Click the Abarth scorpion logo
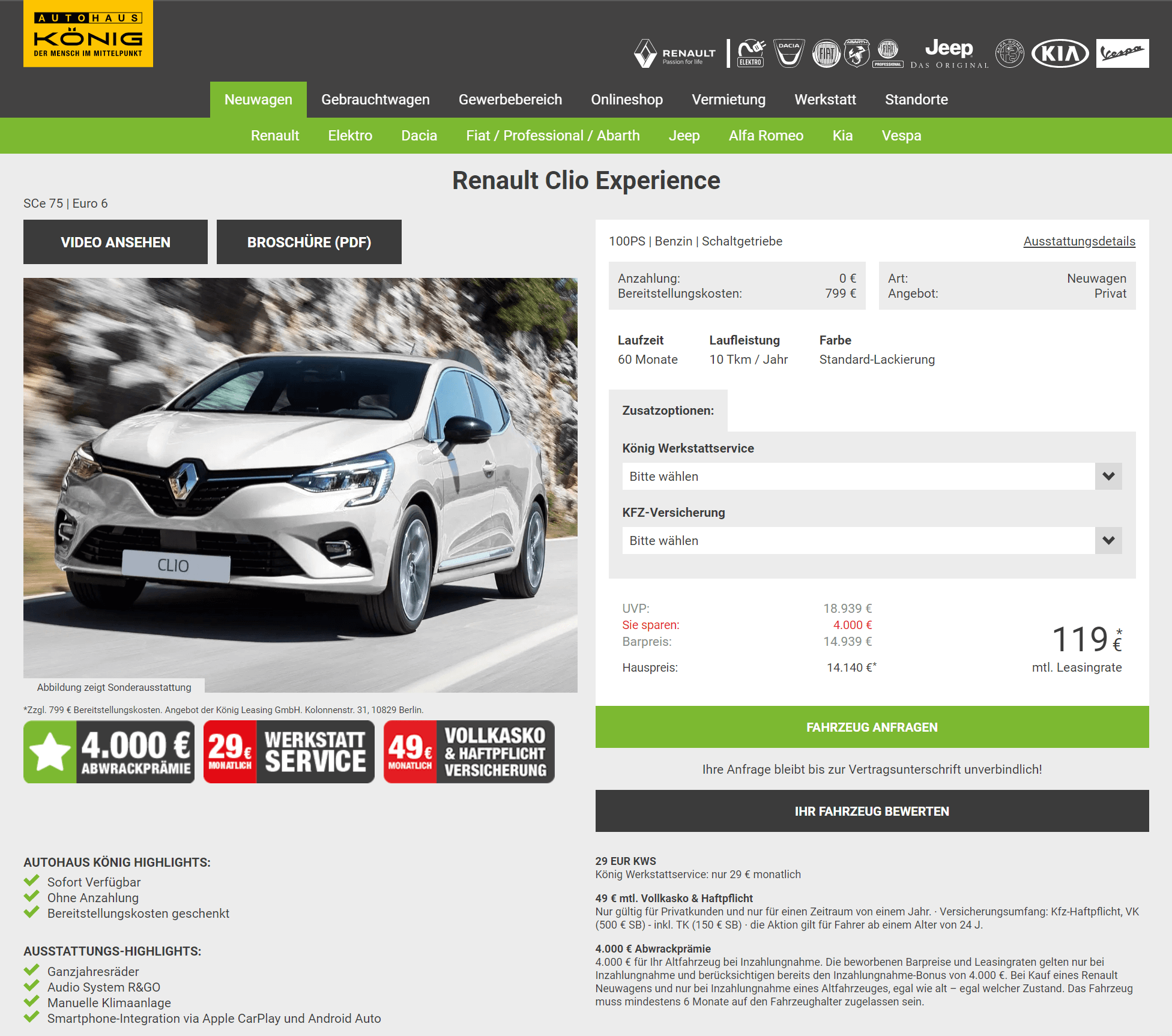 857,53
